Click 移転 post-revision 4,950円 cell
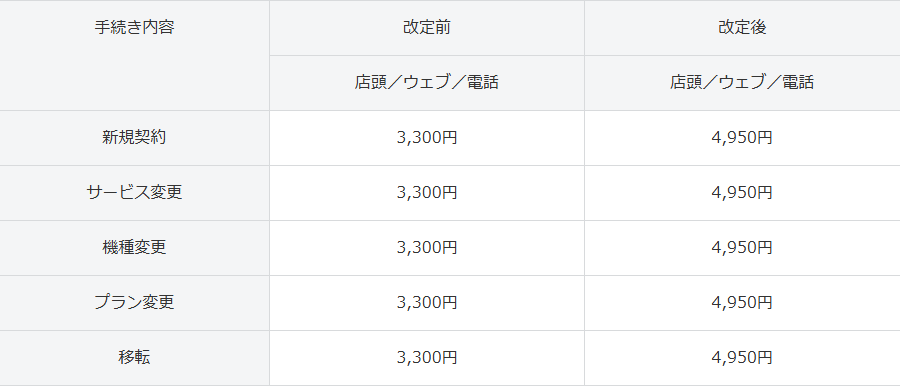This screenshot has width=901, height=386. point(742,358)
